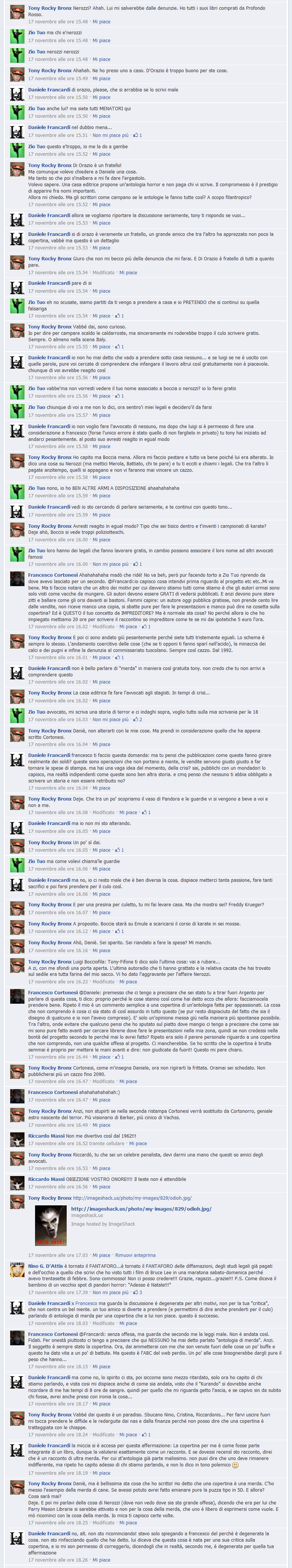The image size is (292, 1568).
Task: Open the bold imageshack.us odioh.jpg preview link
Action: [141, 1209]
